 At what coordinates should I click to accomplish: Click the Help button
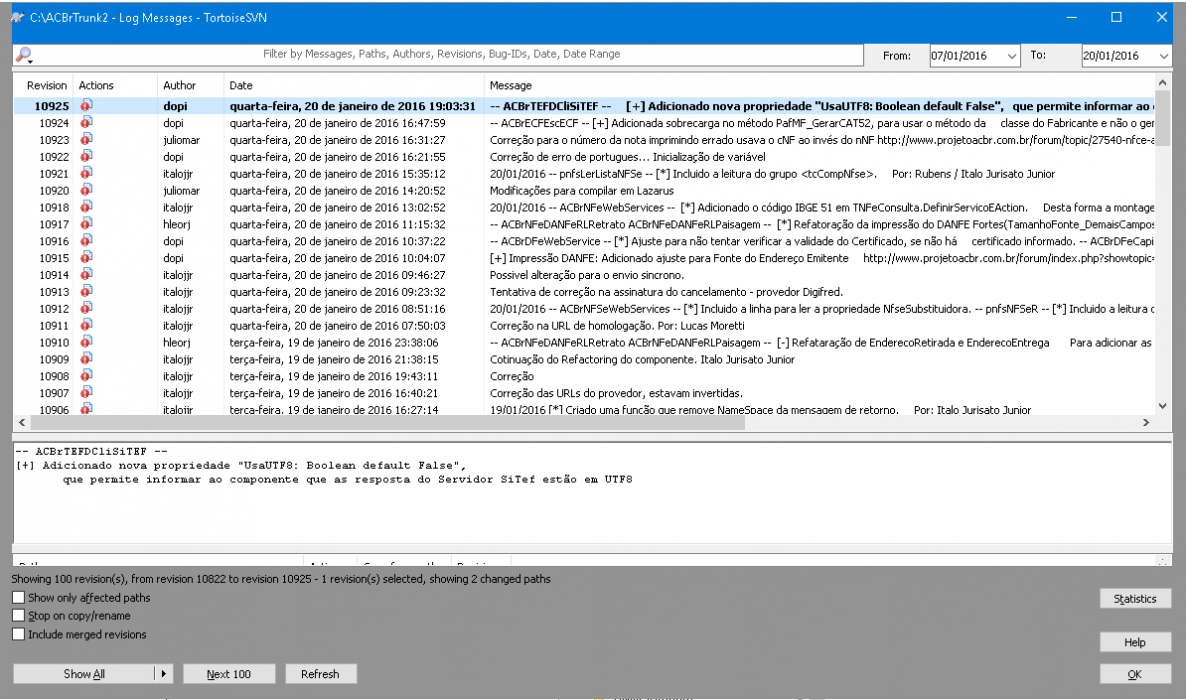pos(1135,642)
